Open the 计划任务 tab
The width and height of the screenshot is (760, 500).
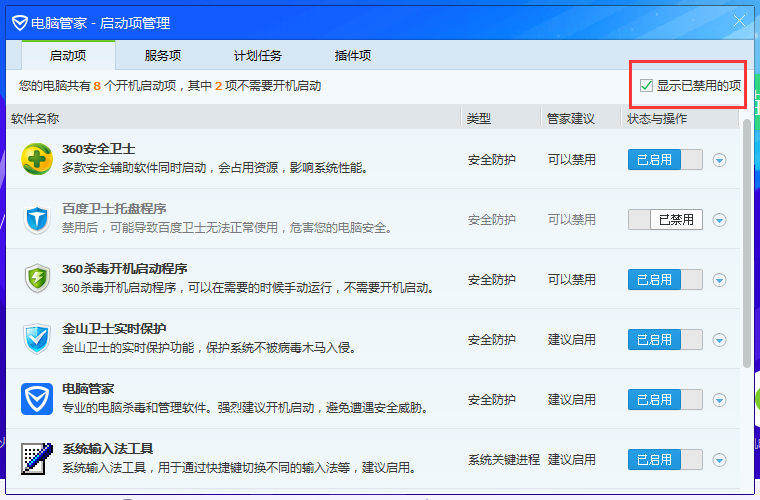point(258,56)
